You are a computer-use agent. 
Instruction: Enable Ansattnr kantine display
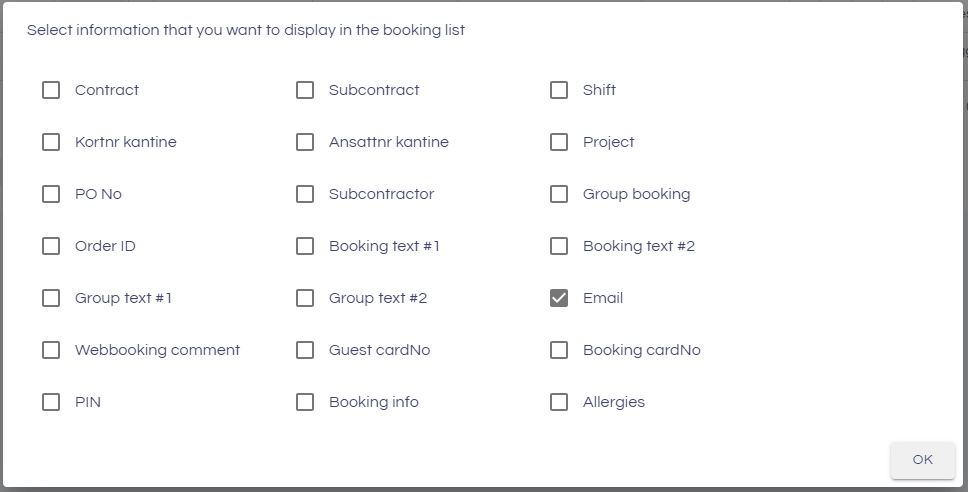pyautogui.click(x=305, y=142)
